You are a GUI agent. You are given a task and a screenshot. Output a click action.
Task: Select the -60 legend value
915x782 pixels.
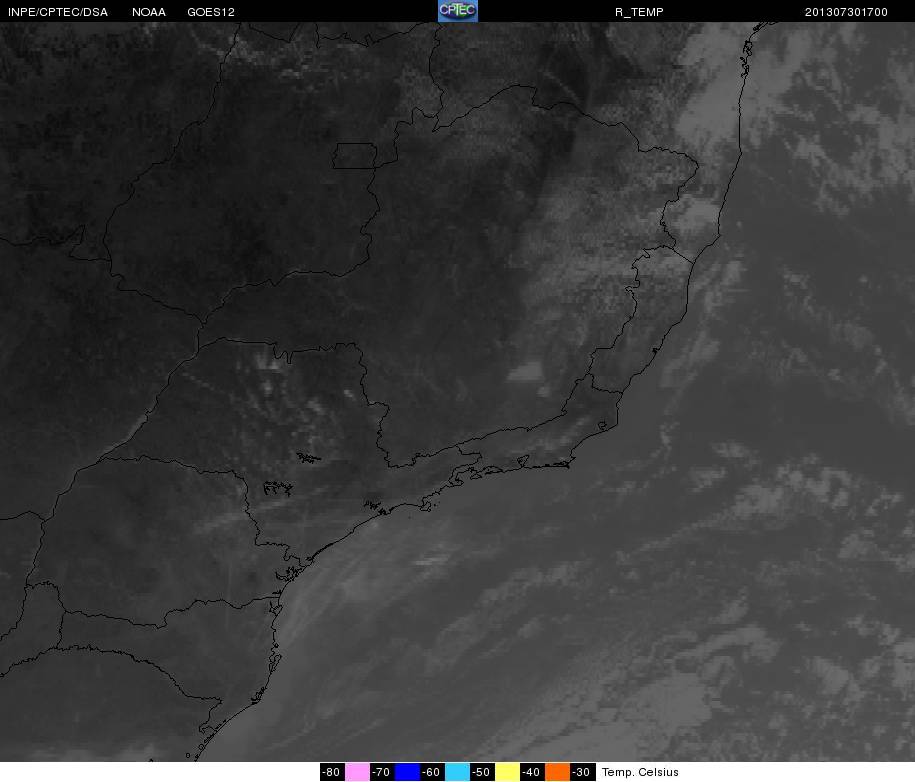tap(432, 772)
